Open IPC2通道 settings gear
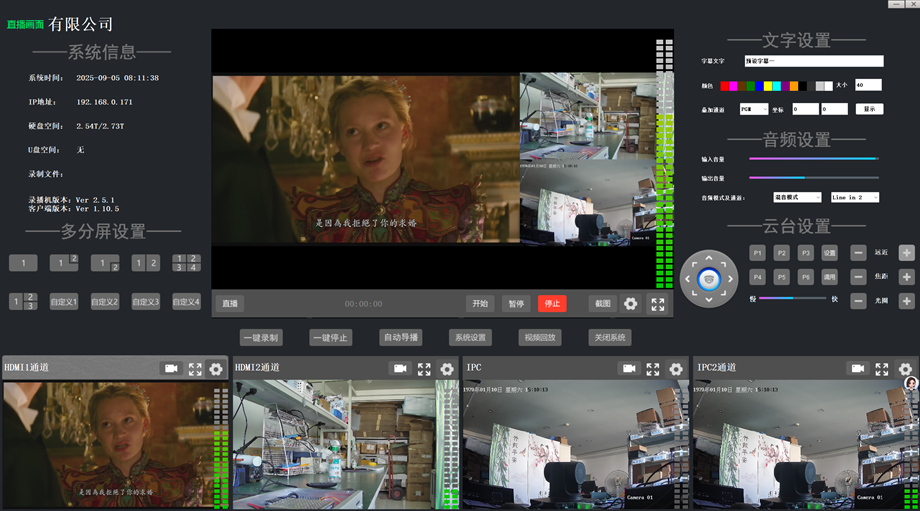This screenshot has height=511, width=920. point(905,369)
